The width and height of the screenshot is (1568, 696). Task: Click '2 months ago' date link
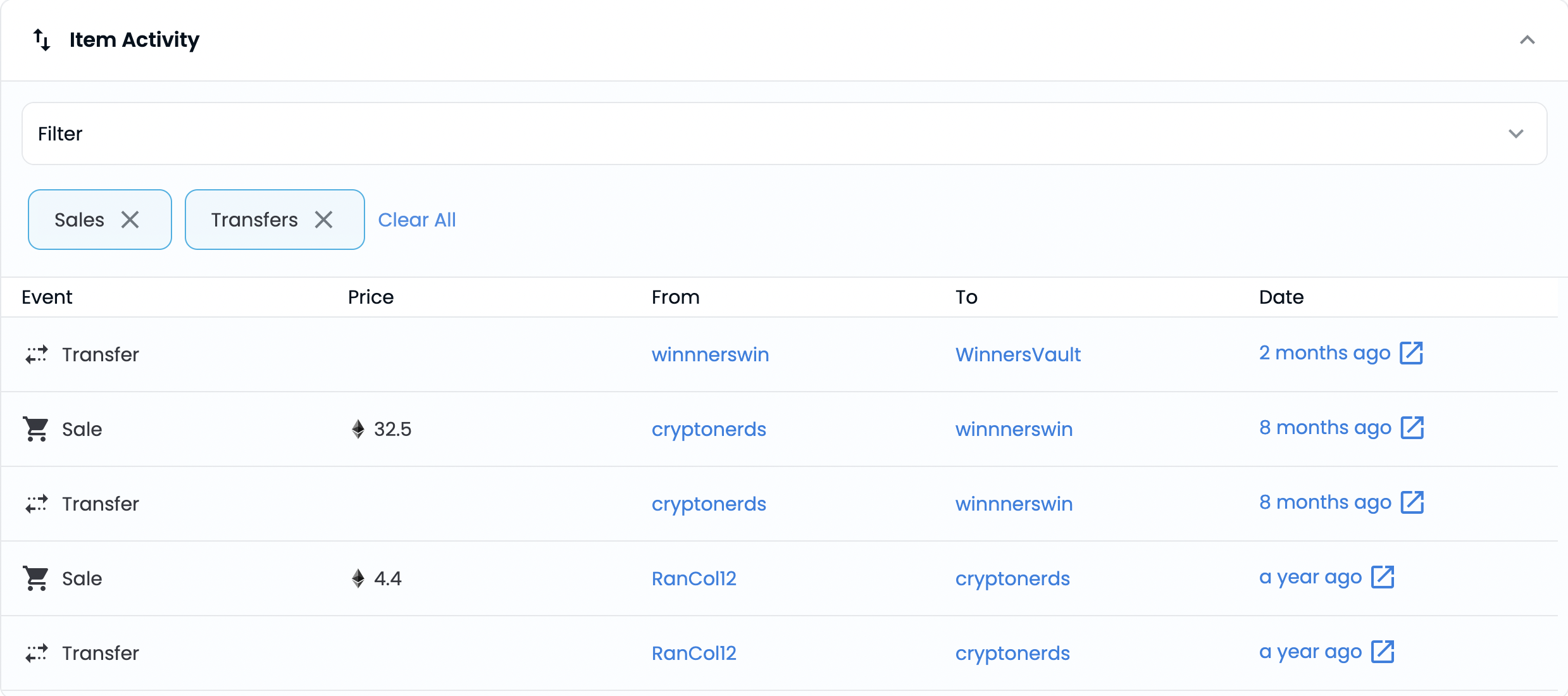tap(1325, 353)
